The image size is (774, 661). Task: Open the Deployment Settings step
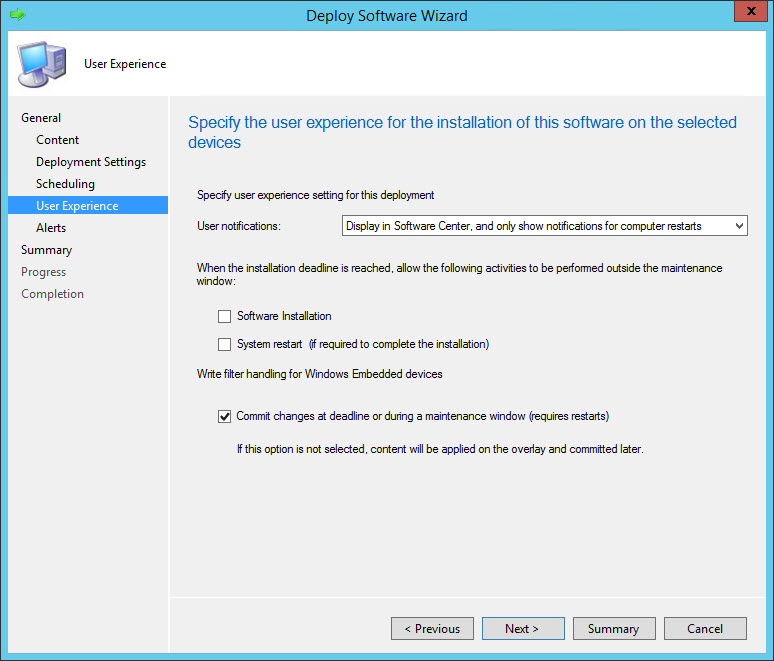coord(91,162)
